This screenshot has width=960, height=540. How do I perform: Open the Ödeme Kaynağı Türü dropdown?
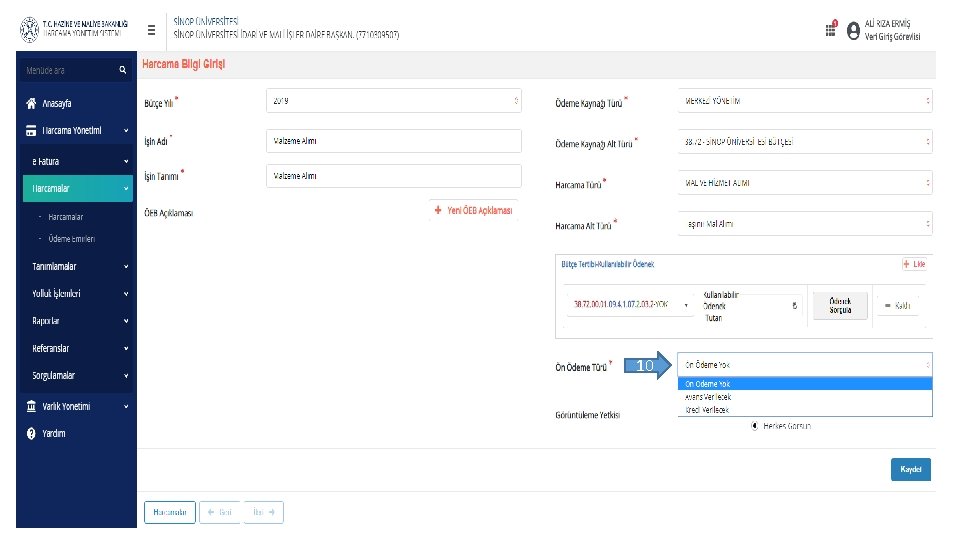pyautogui.click(x=805, y=101)
